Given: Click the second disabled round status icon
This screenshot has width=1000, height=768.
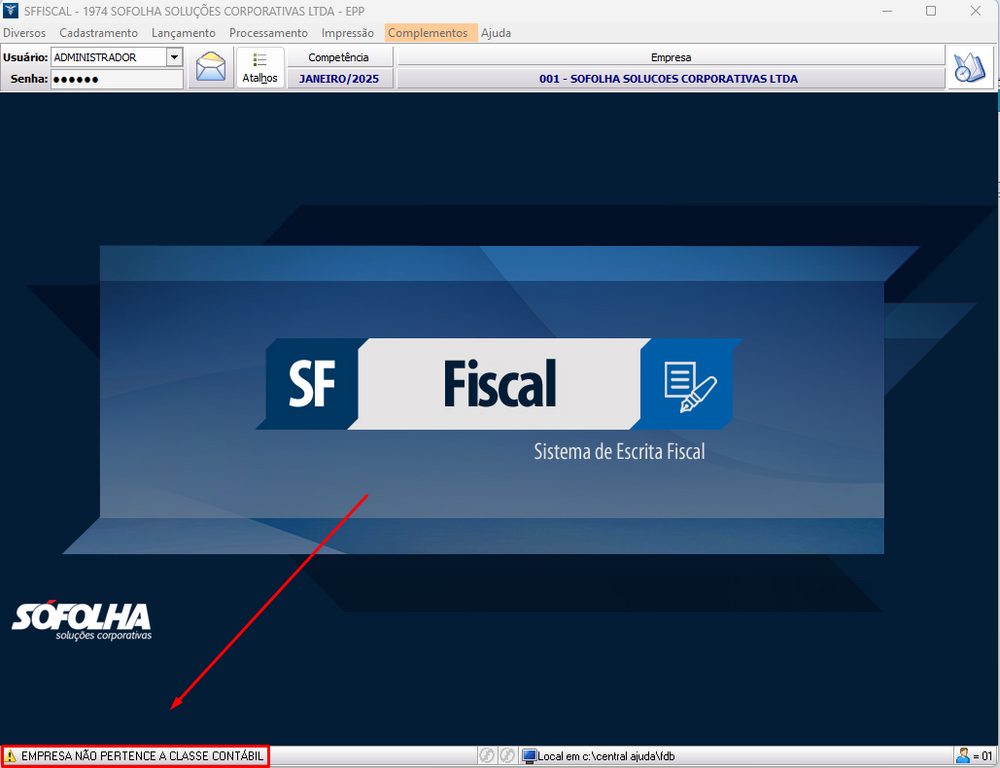Looking at the screenshot, I should point(507,757).
